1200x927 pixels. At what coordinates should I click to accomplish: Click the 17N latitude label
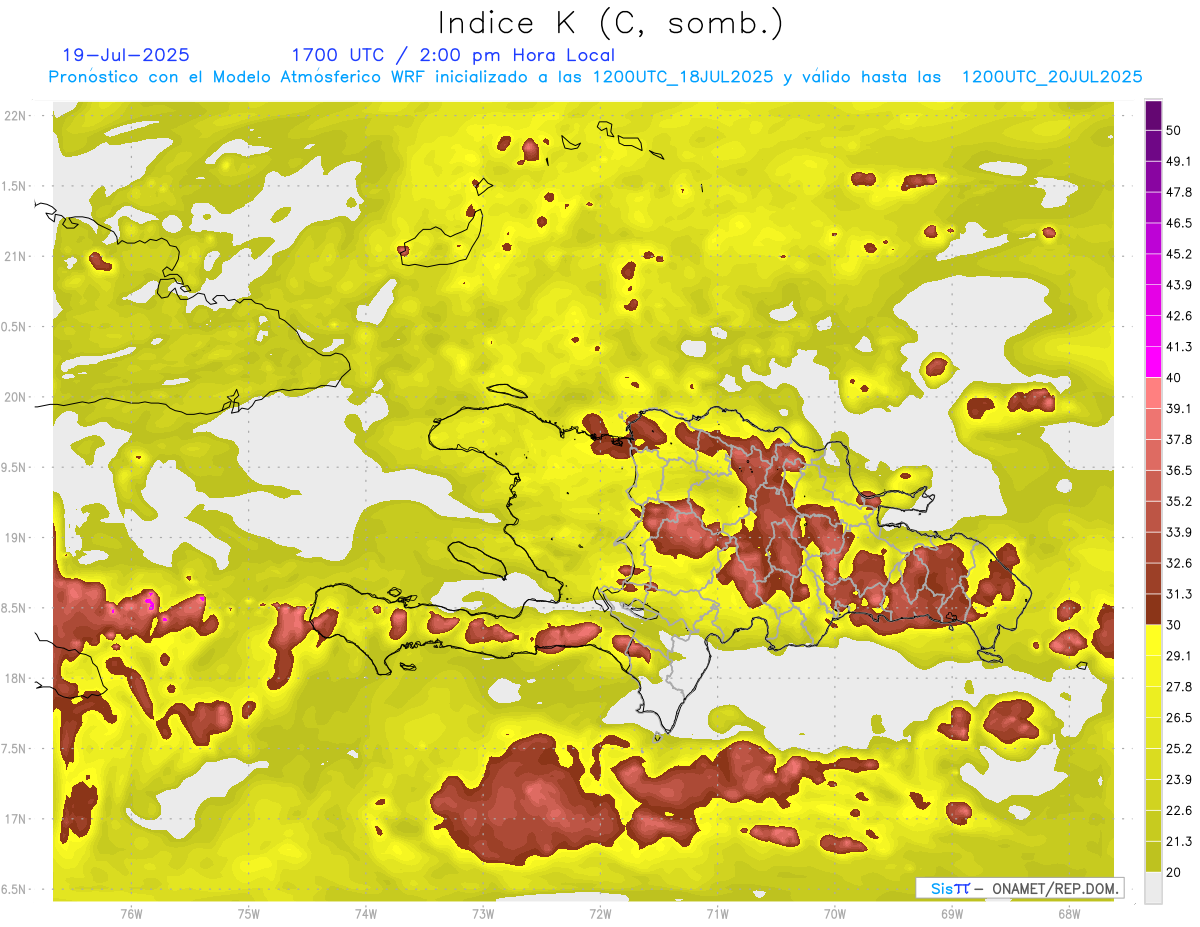[17, 819]
